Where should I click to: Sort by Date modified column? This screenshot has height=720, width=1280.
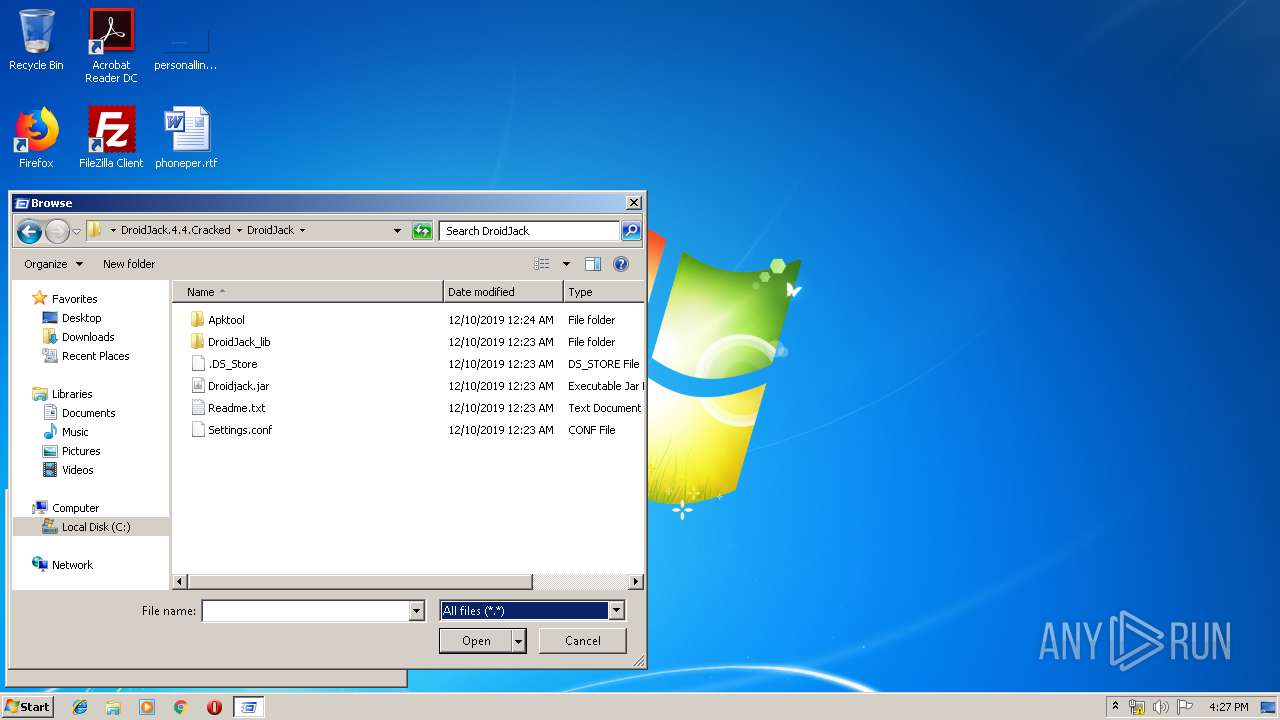(503, 292)
